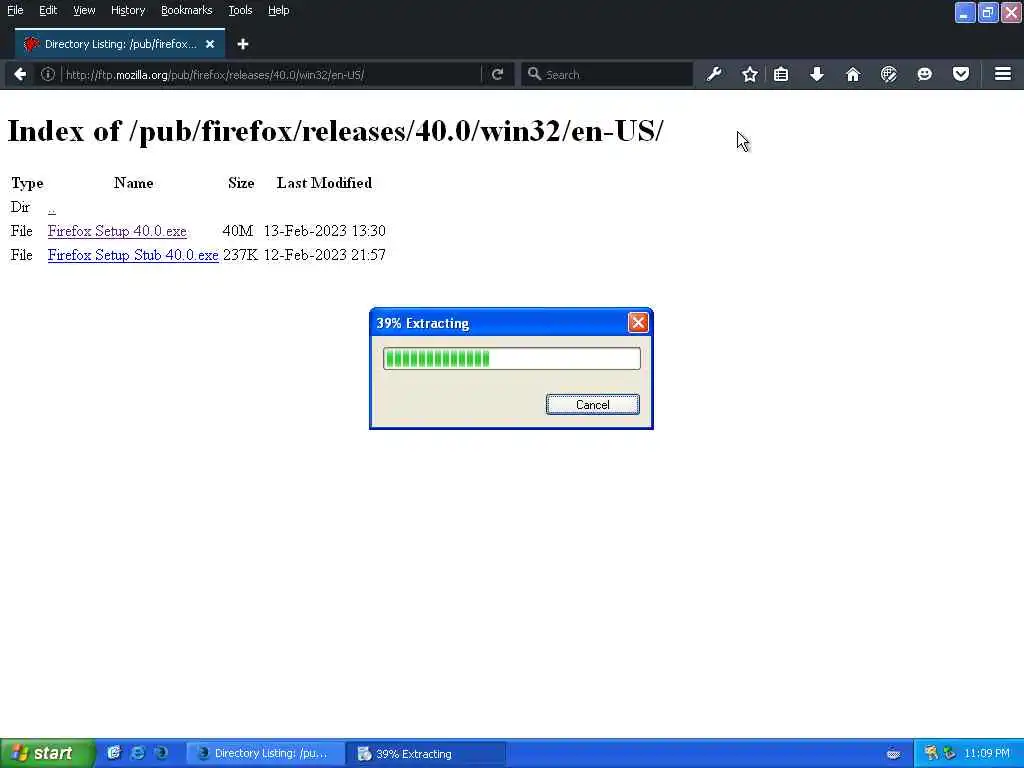The height and width of the screenshot is (768, 1024).
Task: Click the browser Back arrow button
Action: pos(20,74)
